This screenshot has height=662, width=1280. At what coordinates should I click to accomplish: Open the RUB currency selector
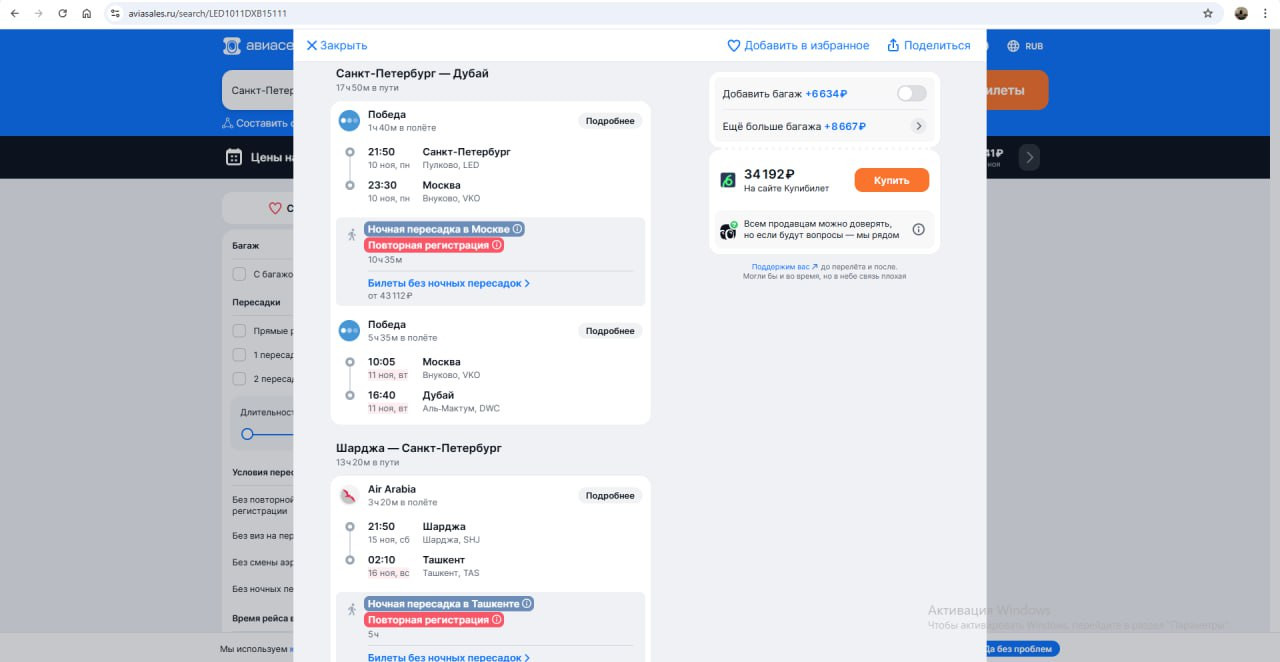click(1025, 46)
